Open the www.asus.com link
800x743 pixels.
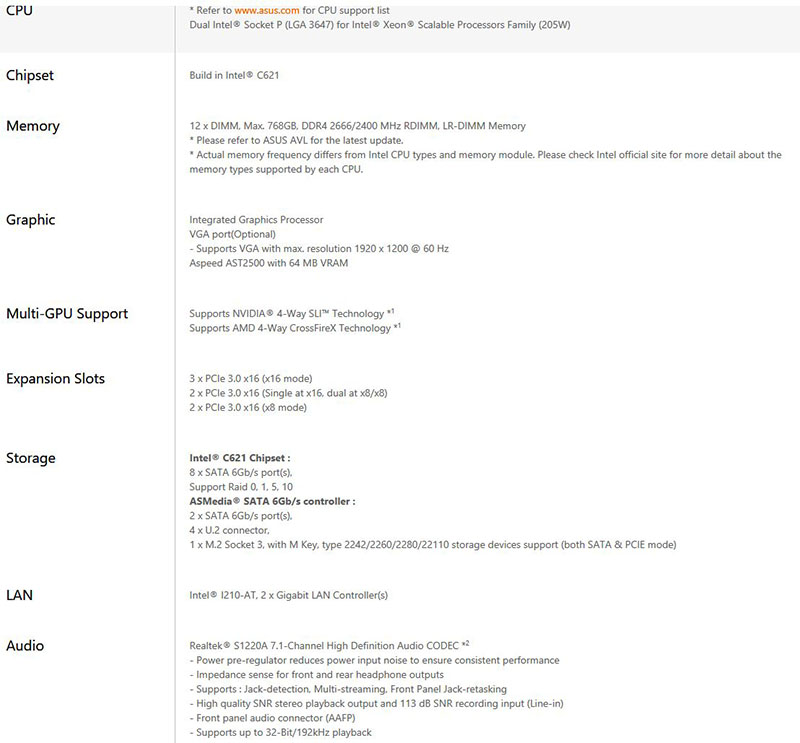click(265, 9)
